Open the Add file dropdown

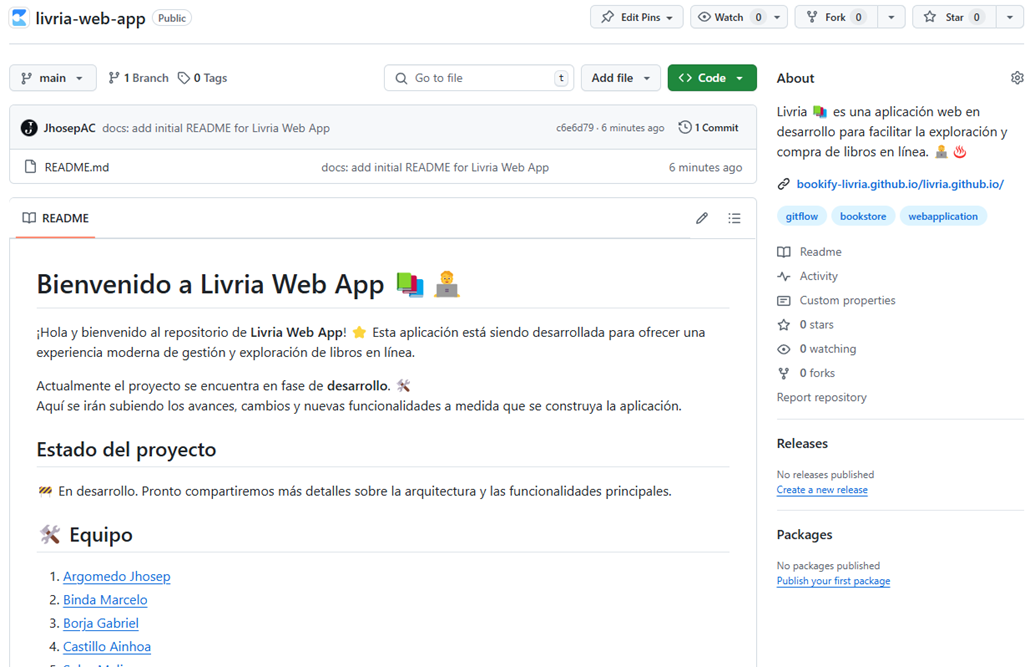point(620,78)
